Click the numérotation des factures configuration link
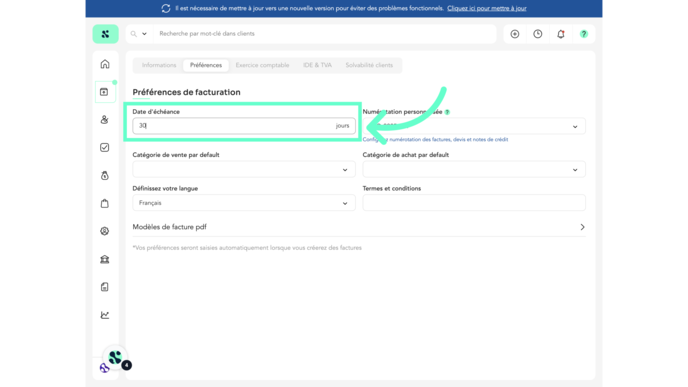Image resolution: width=688 pixels, height=387 pixels. click(x=435, y=140)
